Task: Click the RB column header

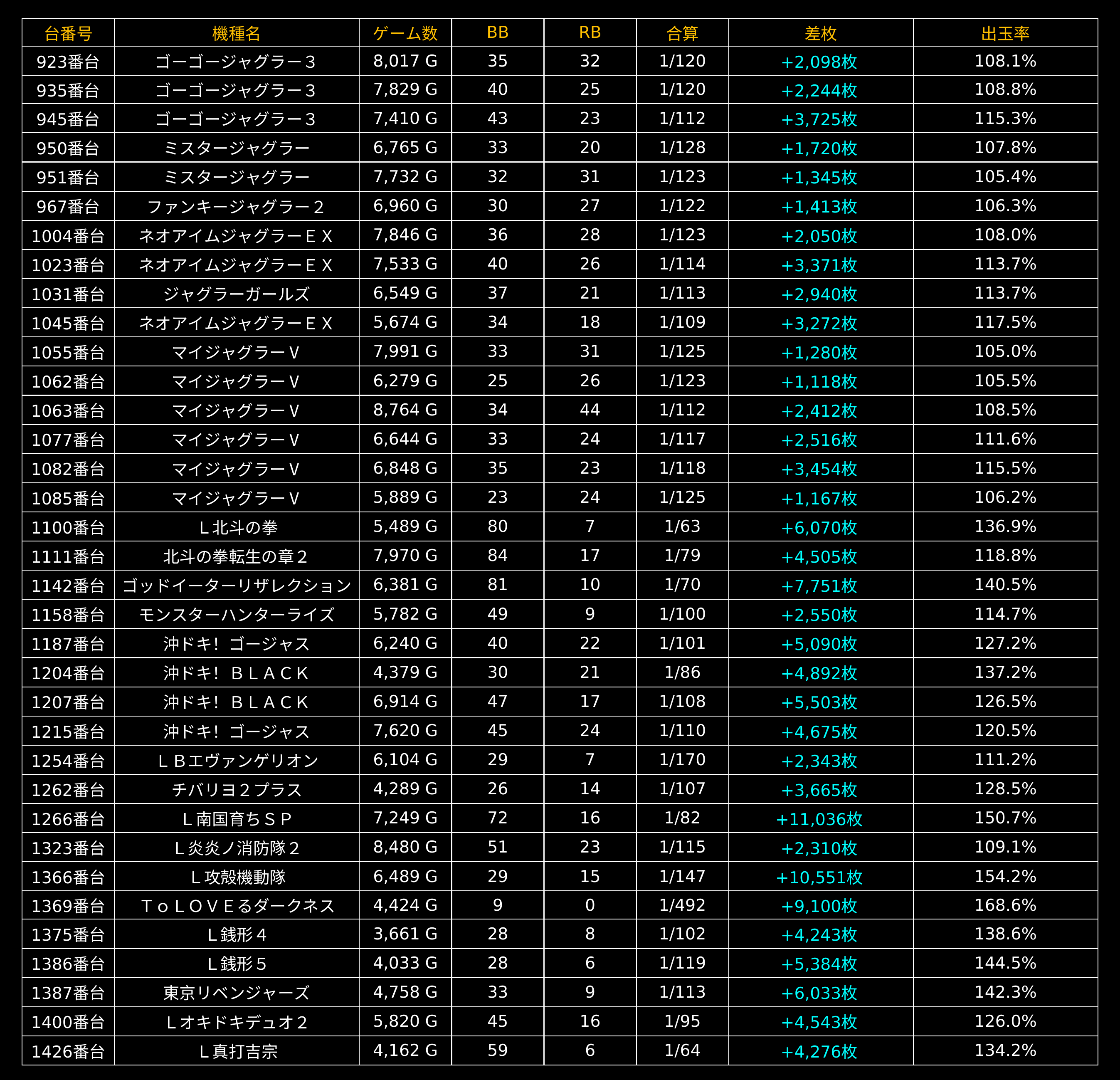Action: [x=590, y=33]
